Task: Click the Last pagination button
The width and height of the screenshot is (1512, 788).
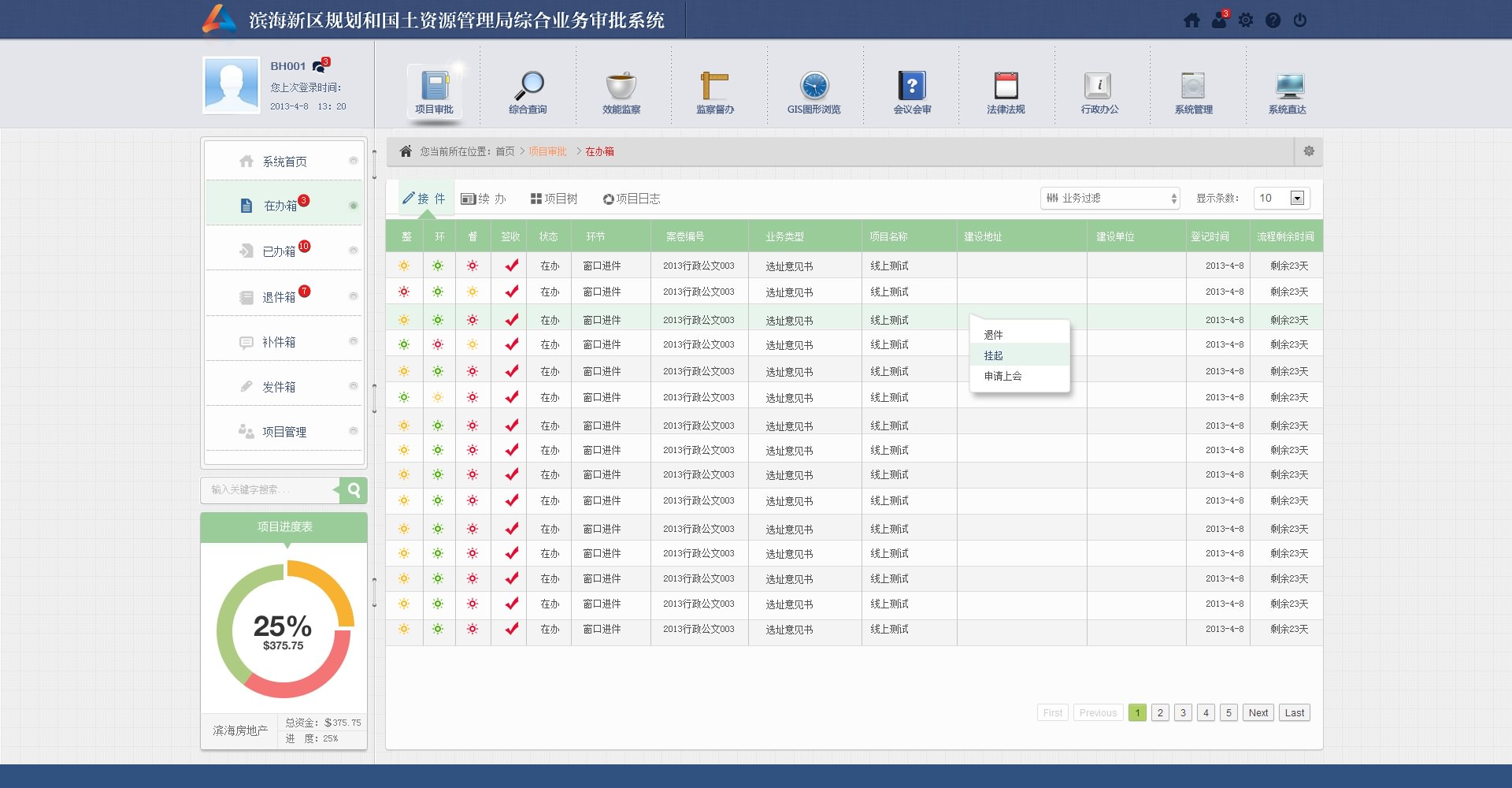Action: [x=1295, y=713]
